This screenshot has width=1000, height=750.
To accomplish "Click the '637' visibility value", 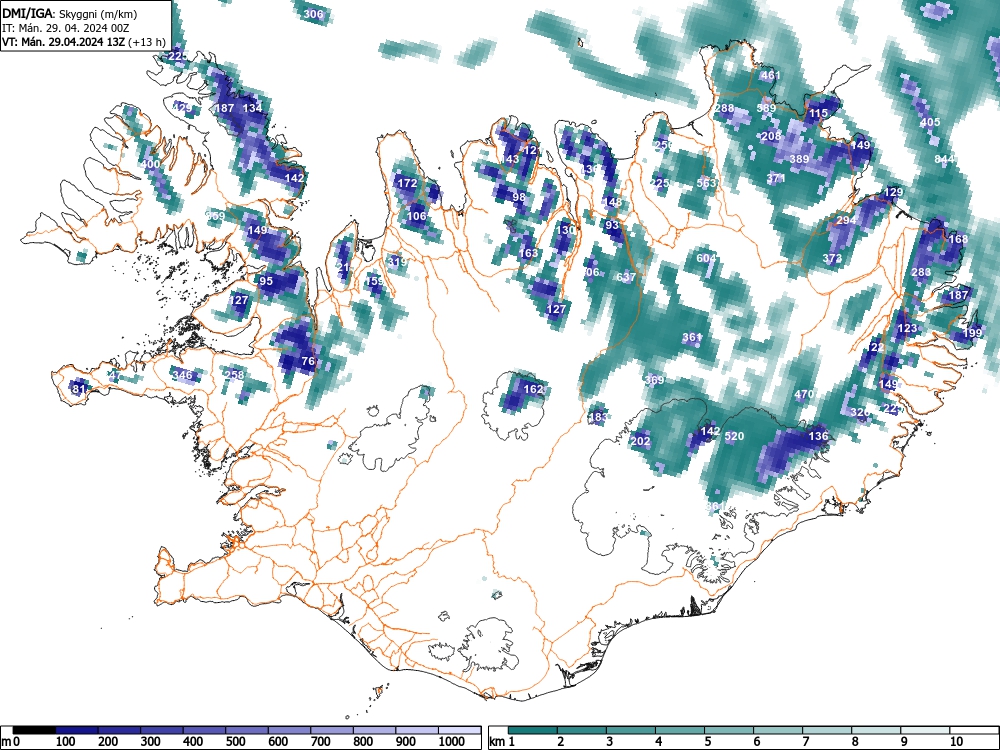I will pos(626,277).
